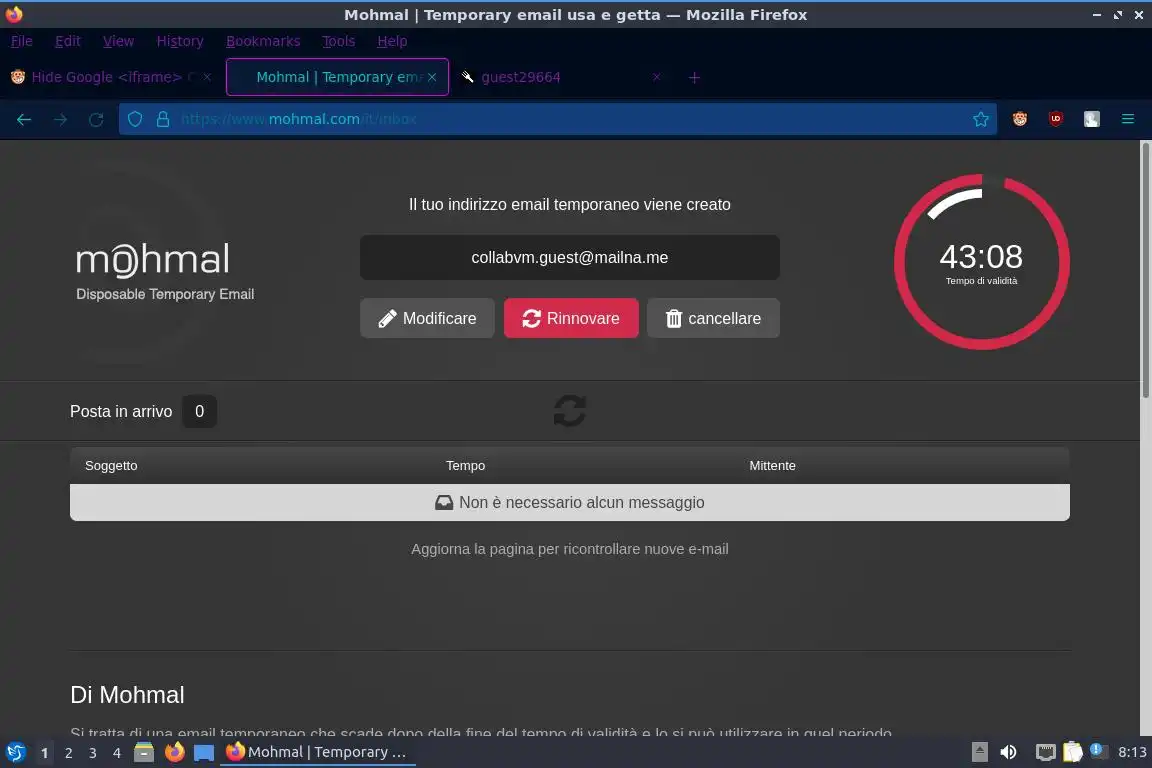
Task: Go back using the browser back arrow
Action: (x=24, y=119)
